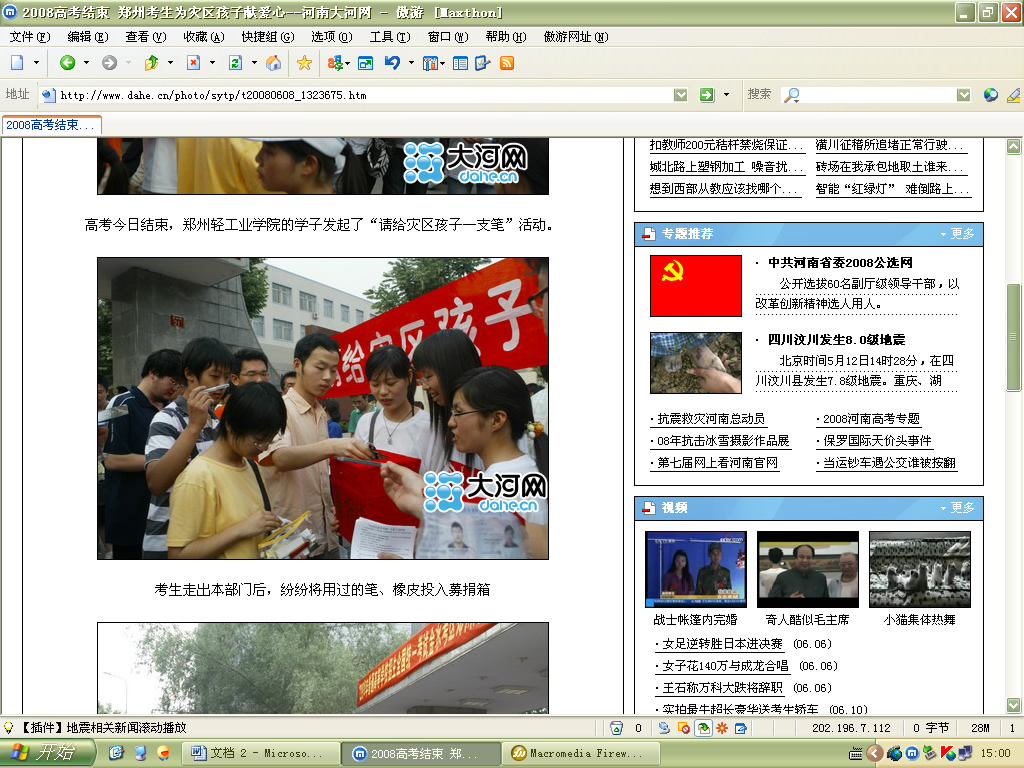Click the green Go button beside address bar

click(x=707, y=95)
